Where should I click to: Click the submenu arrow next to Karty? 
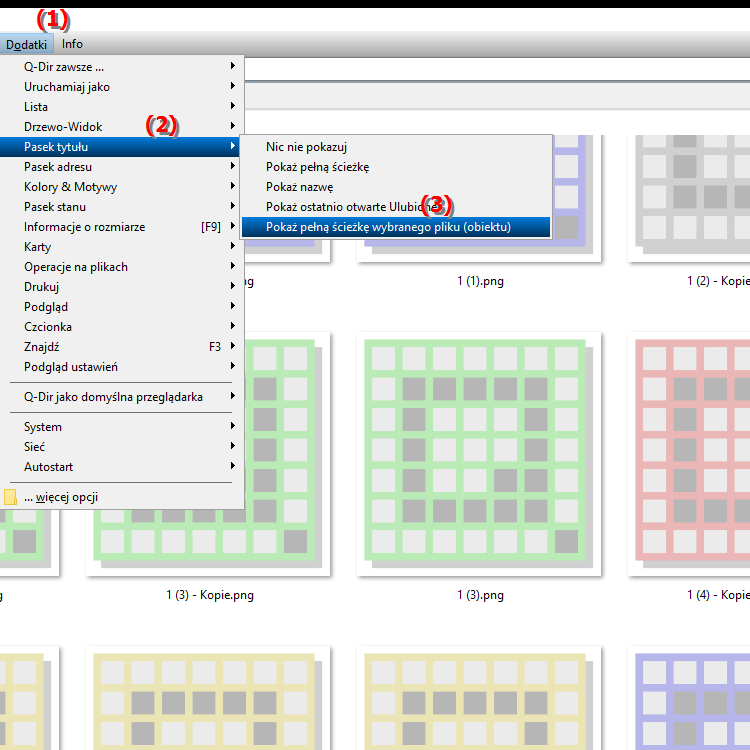[232, 246]
